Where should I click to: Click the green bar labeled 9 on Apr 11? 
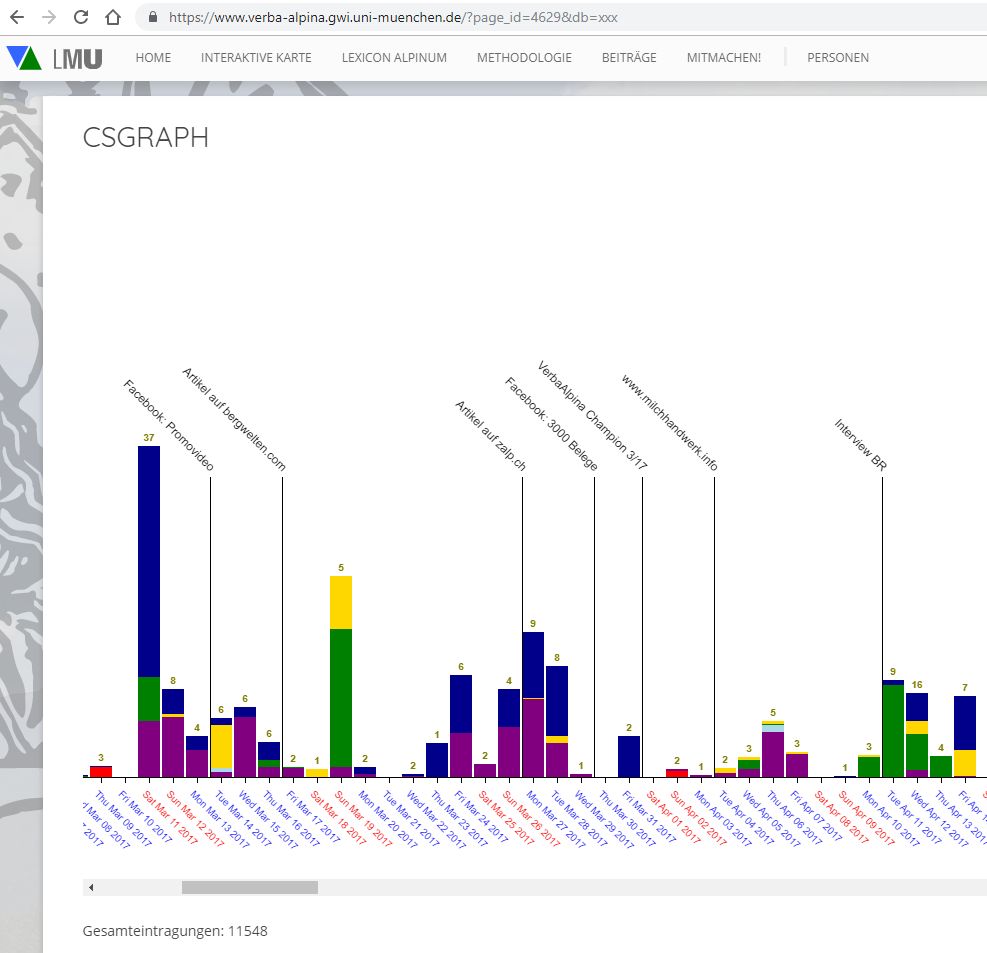click(x=893, y=730)
